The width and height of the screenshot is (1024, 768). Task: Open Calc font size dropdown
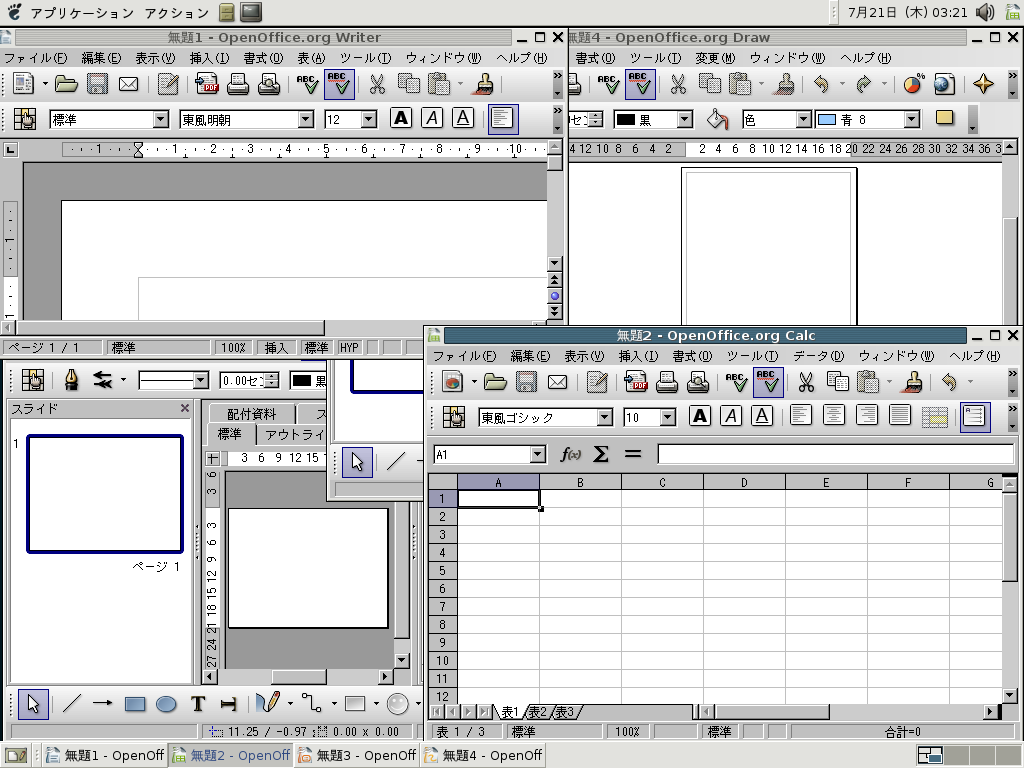667,417
